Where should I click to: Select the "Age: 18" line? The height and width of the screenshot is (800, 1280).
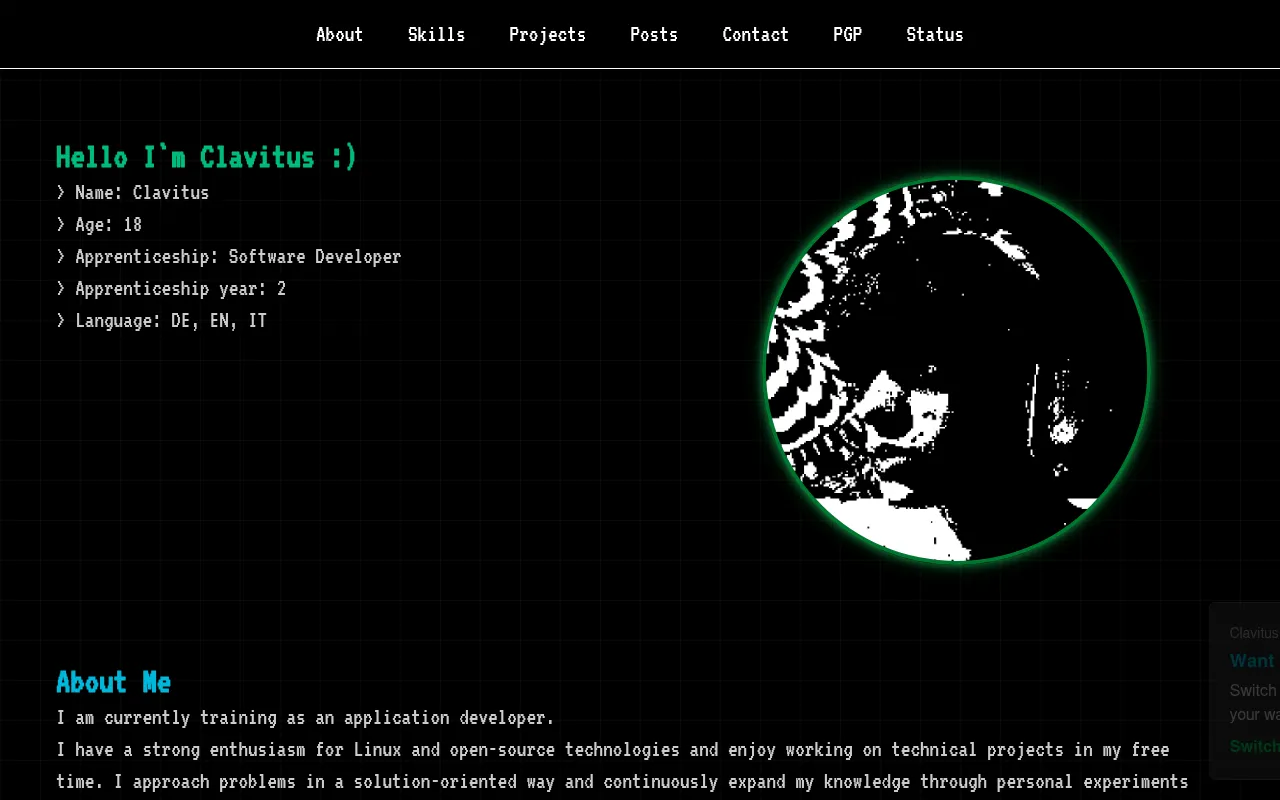99,224
